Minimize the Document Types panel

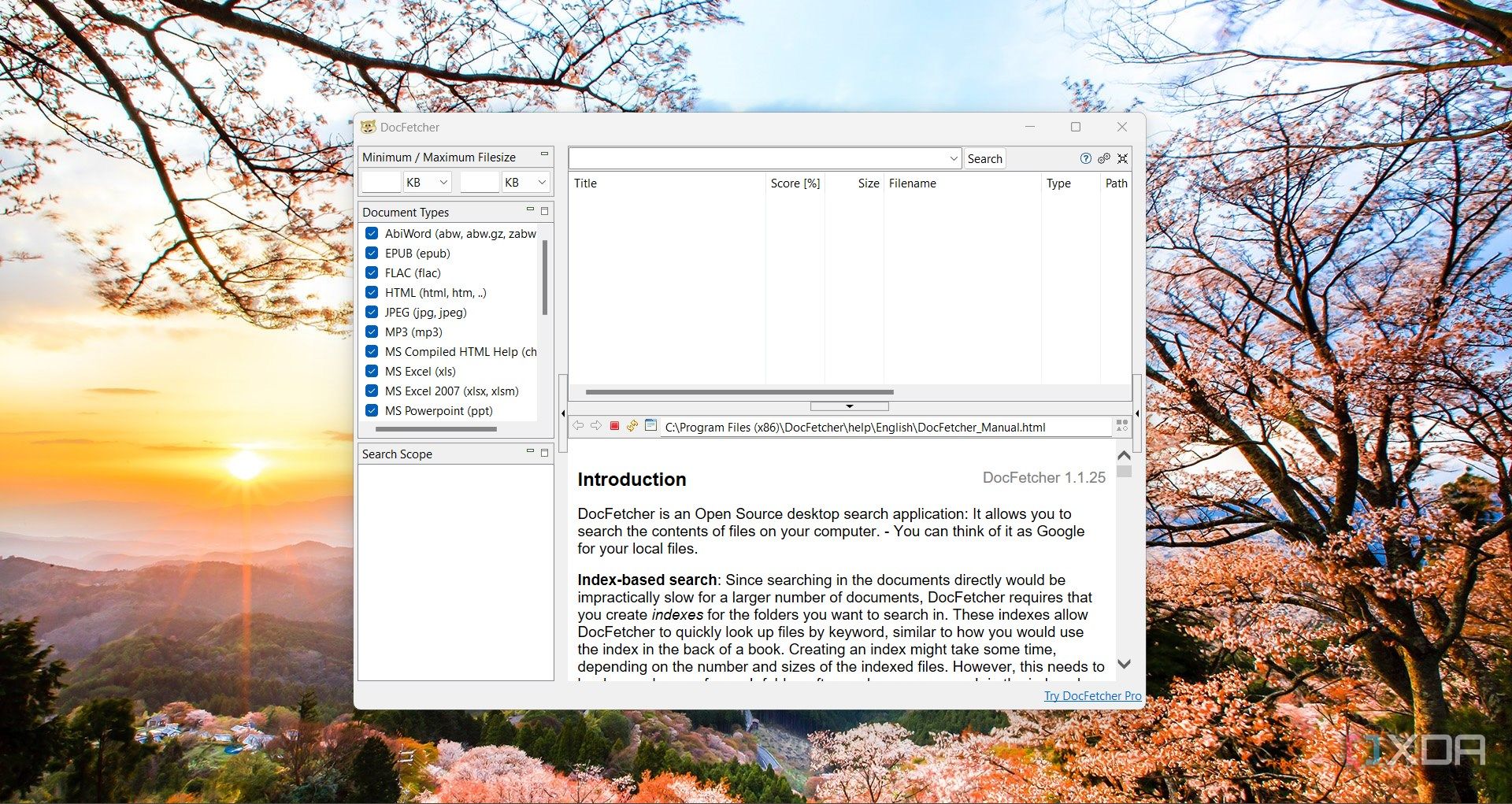tap(530, 209)
